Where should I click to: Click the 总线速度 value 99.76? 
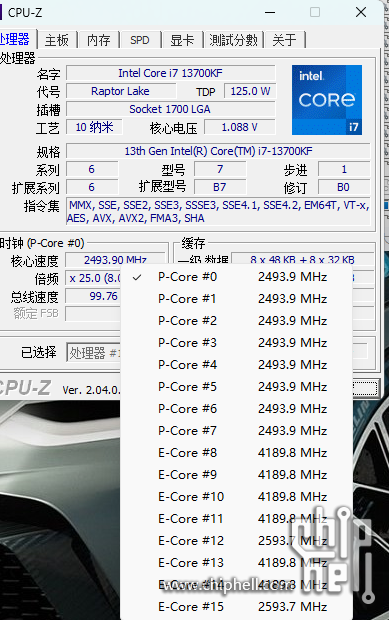(x=94, y=296)
